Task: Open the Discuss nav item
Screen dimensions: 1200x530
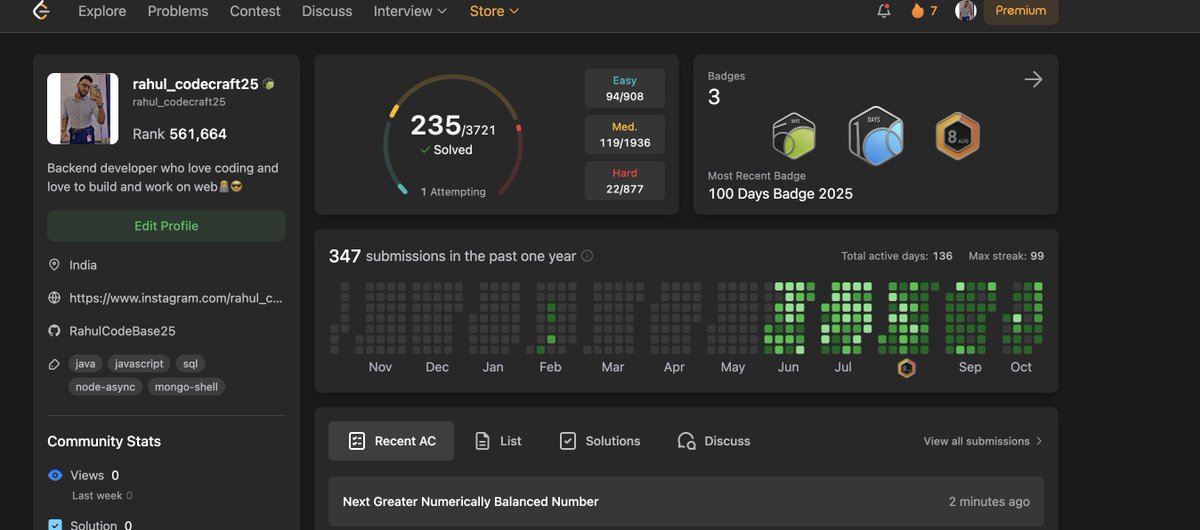Action: pyautogui.click(x=327, y=11)
